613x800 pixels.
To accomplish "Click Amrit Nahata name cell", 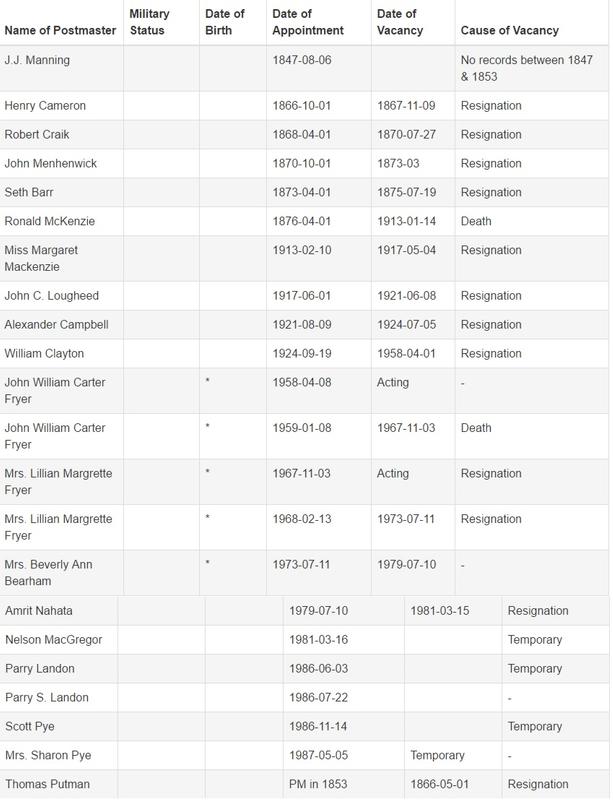I will tap(39, 611).
